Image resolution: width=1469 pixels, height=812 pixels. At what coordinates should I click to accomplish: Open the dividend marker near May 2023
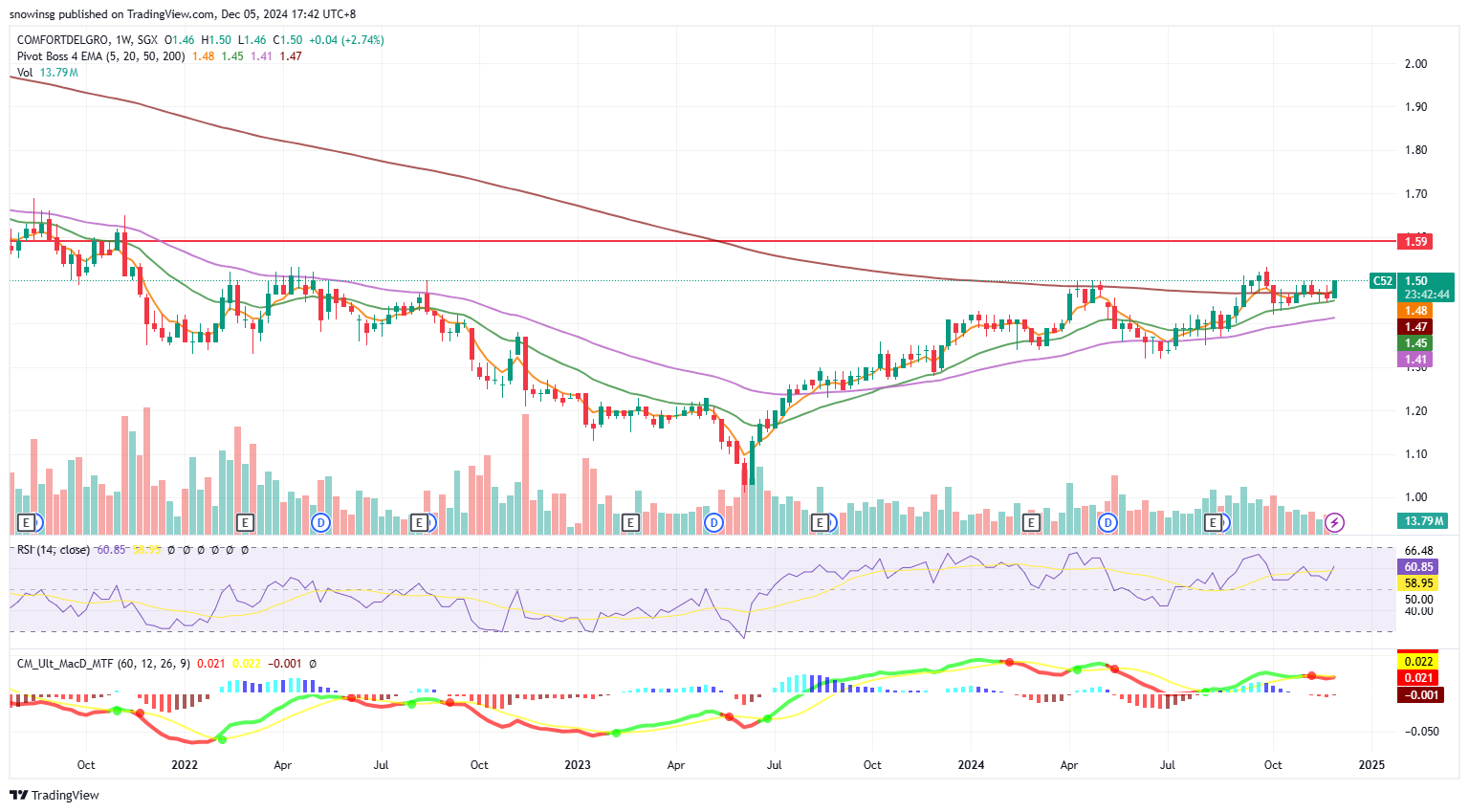point(713,522)
